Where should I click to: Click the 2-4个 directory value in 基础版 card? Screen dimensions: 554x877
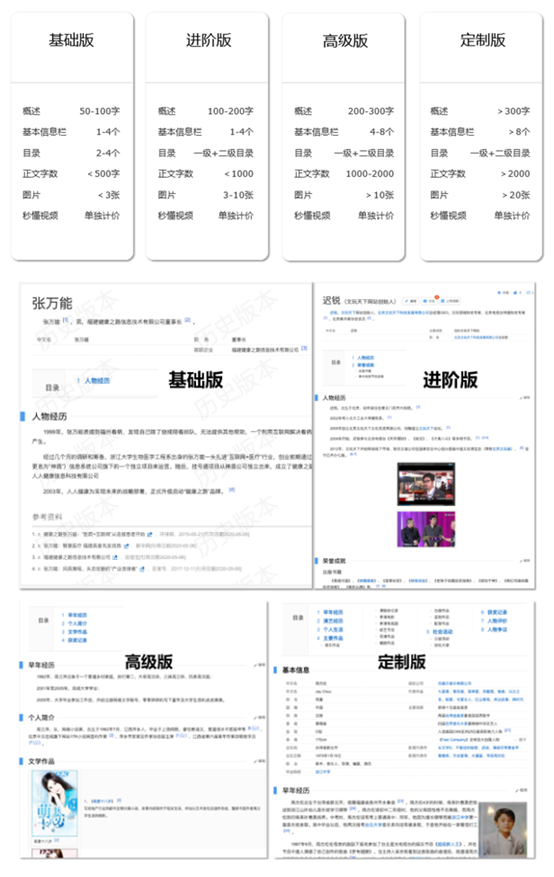pos(108,153)
